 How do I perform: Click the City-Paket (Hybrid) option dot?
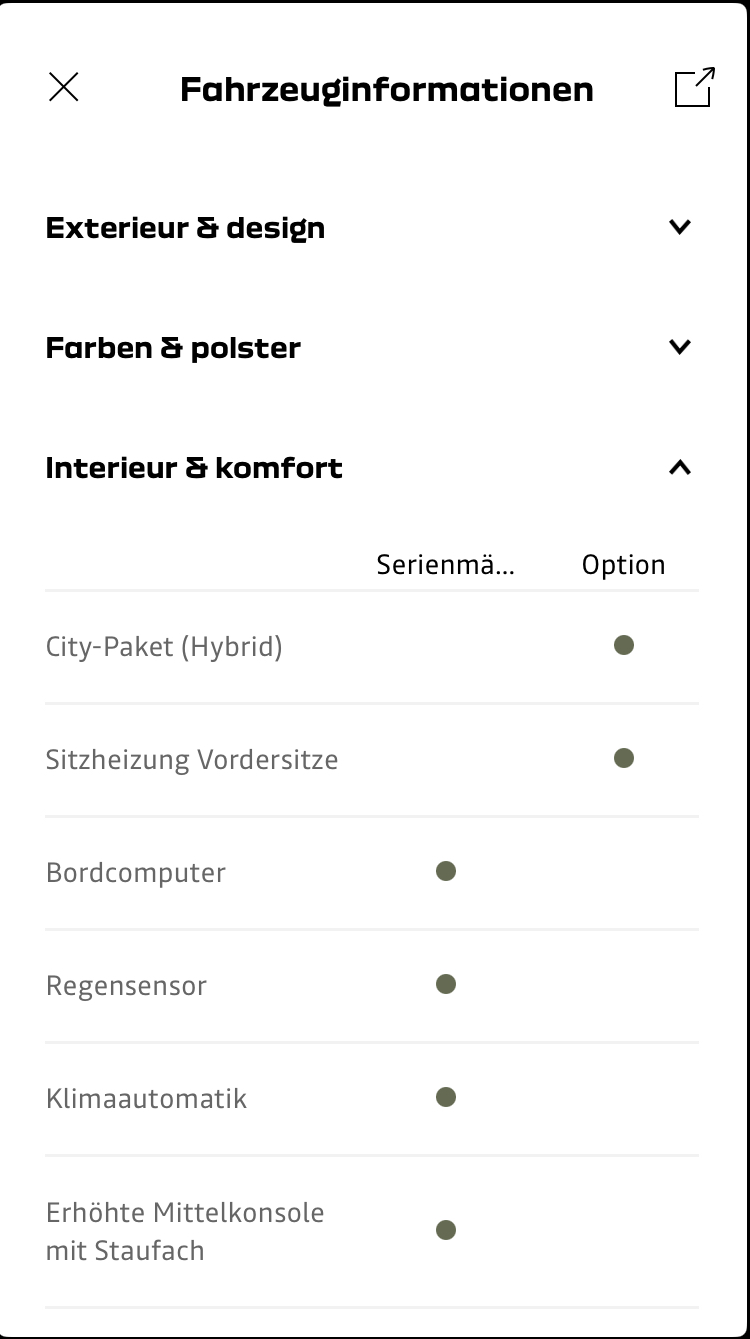click(x=624, y=646)
